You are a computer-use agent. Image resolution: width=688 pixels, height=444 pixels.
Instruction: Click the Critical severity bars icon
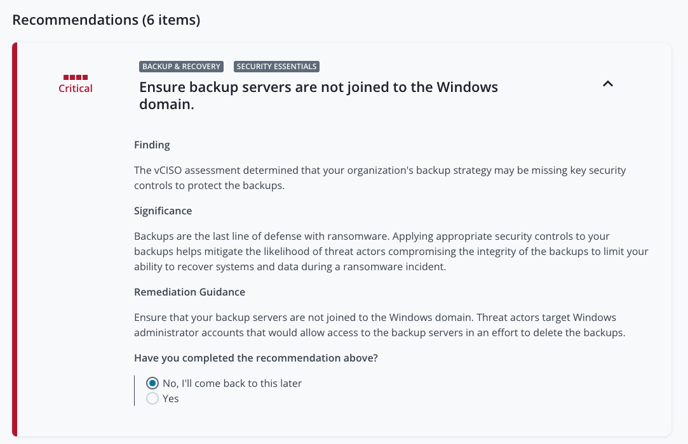point(75,77)
